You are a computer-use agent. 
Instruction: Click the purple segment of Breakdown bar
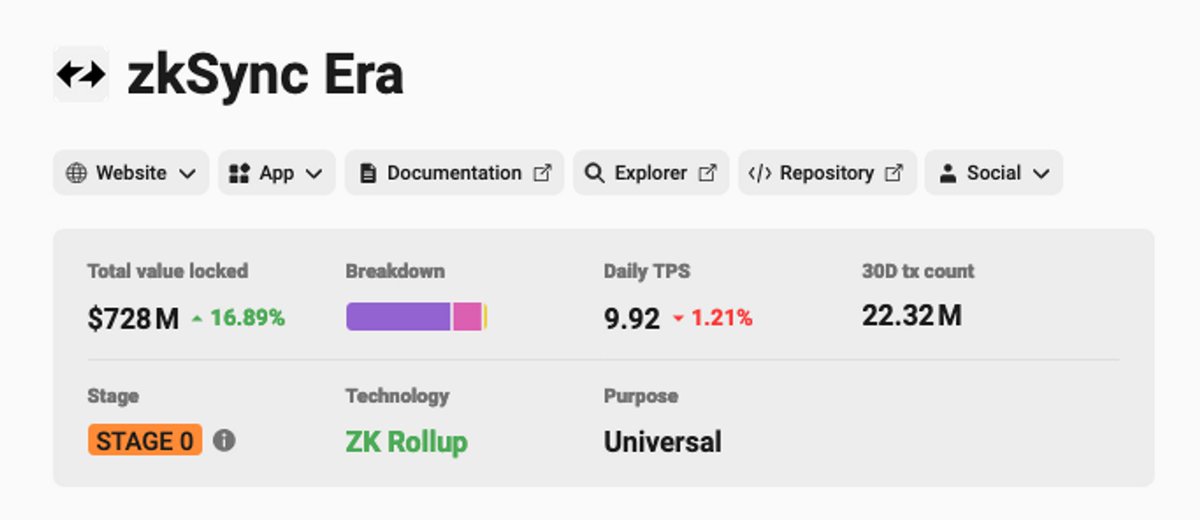coord(399,317)
